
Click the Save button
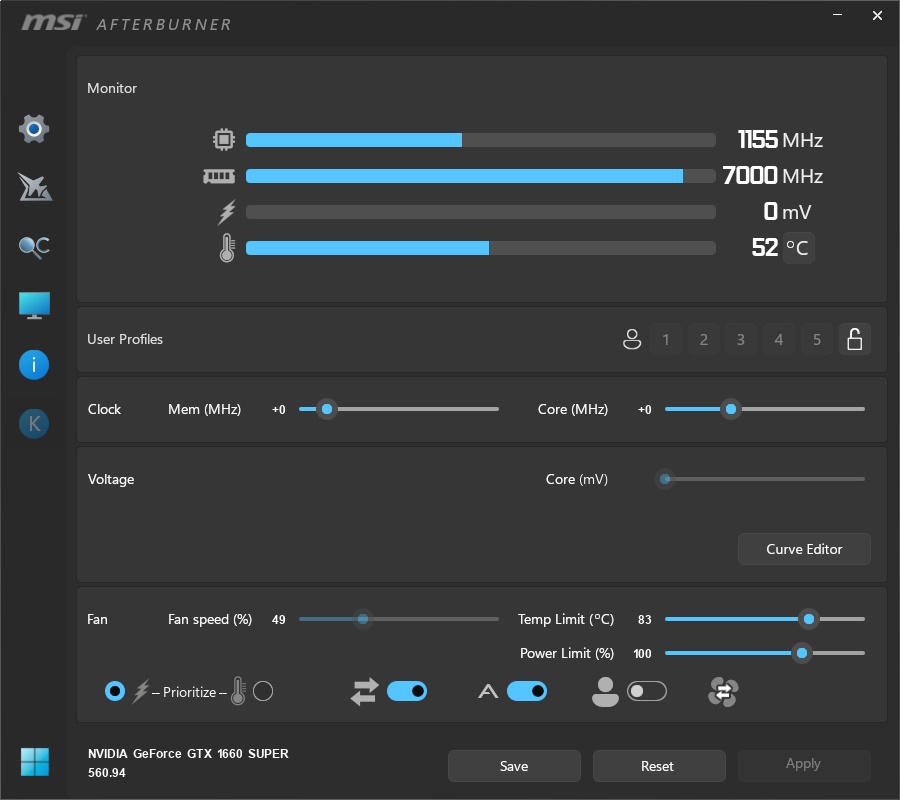(514, 766)
